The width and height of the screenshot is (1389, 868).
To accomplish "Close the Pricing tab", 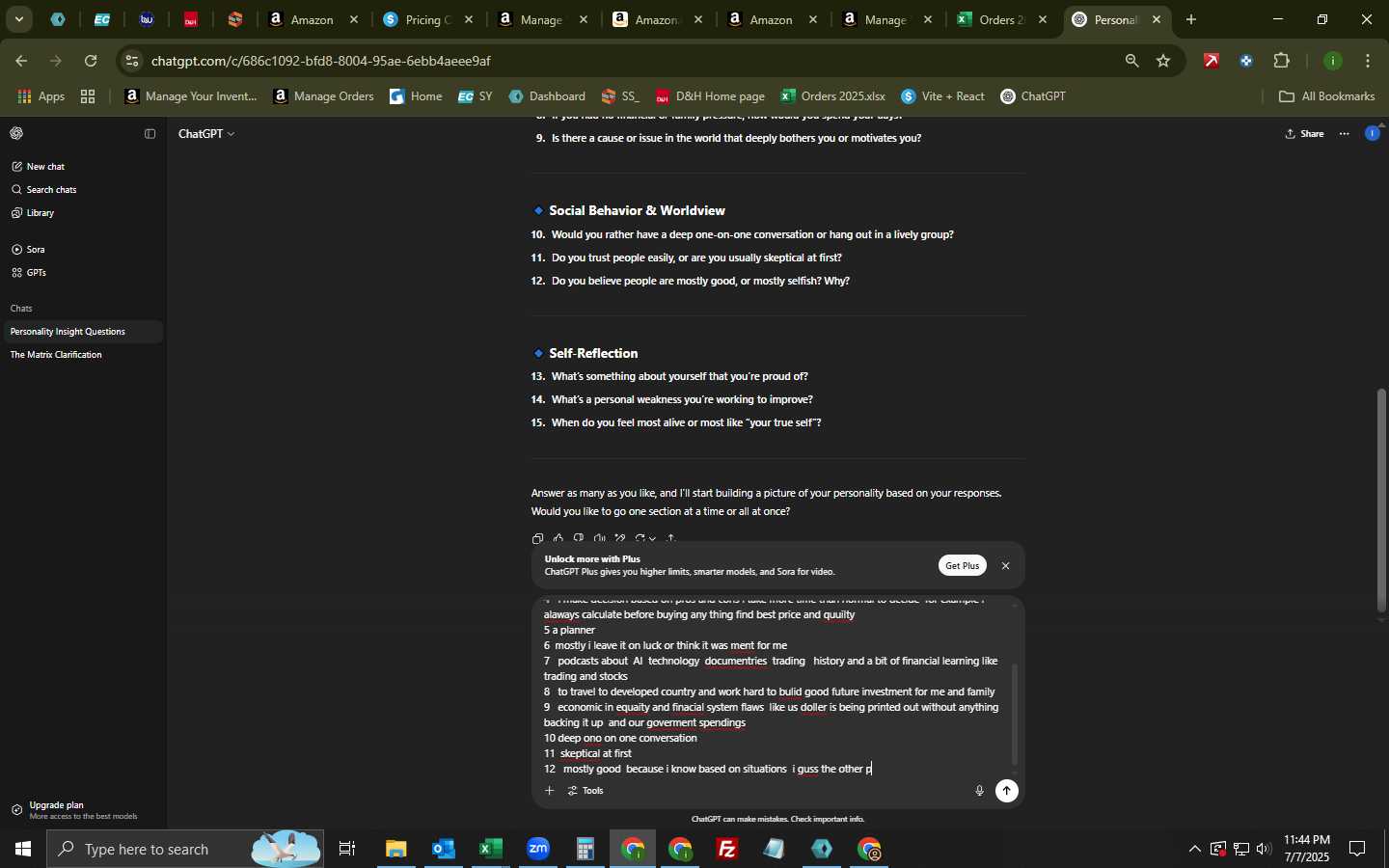I will click(x=469, y=19).
